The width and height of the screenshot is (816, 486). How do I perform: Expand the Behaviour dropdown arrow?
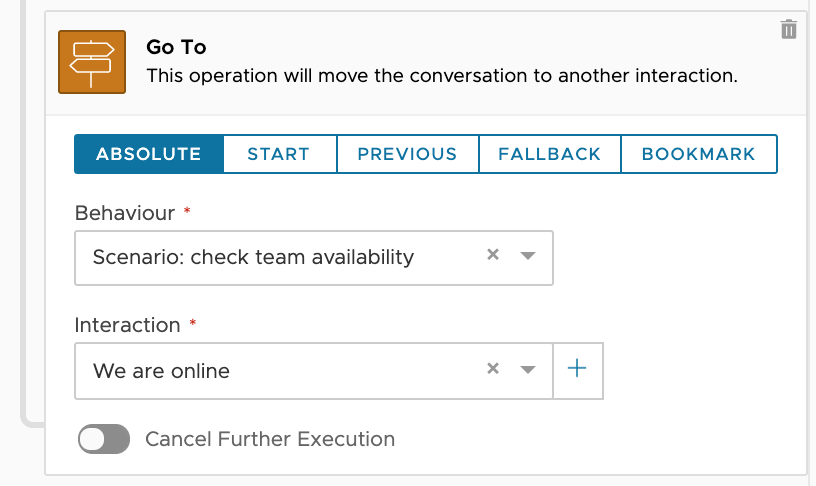coord(529,256)
